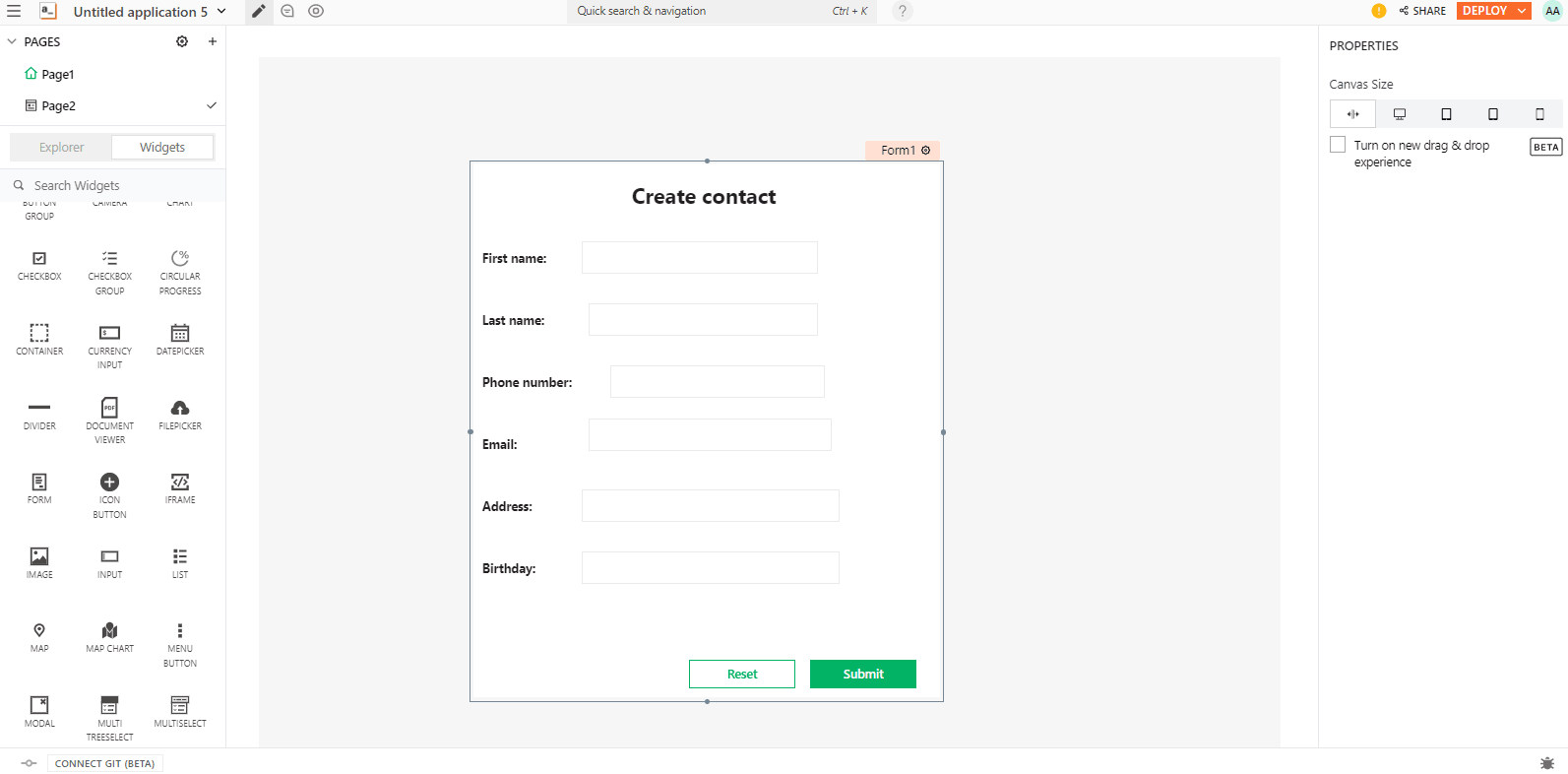The image size is (1568, 774).
Task: Open the debugger bug icon
Action: [x=1546, y=763]
